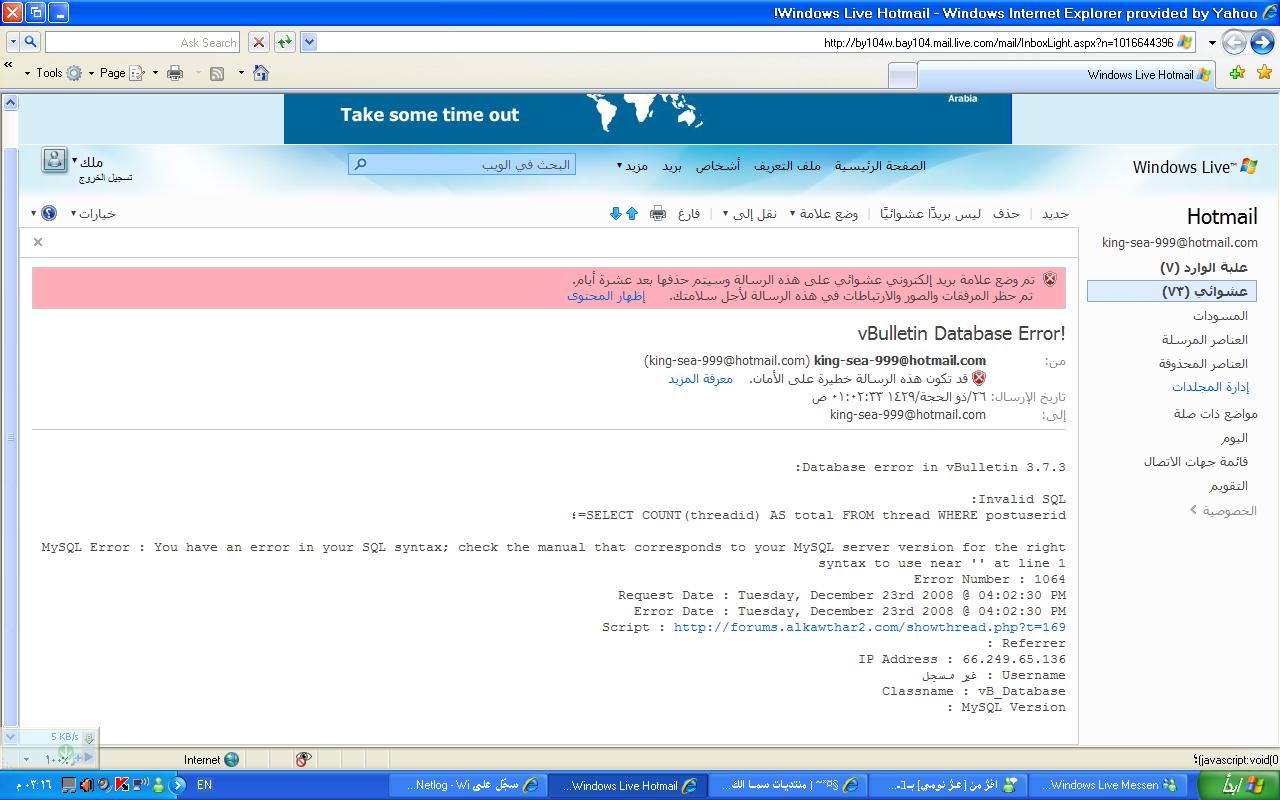Click the RSS feeds icon
Screen dimensions: 1280x800
click(x=217, y=73)
